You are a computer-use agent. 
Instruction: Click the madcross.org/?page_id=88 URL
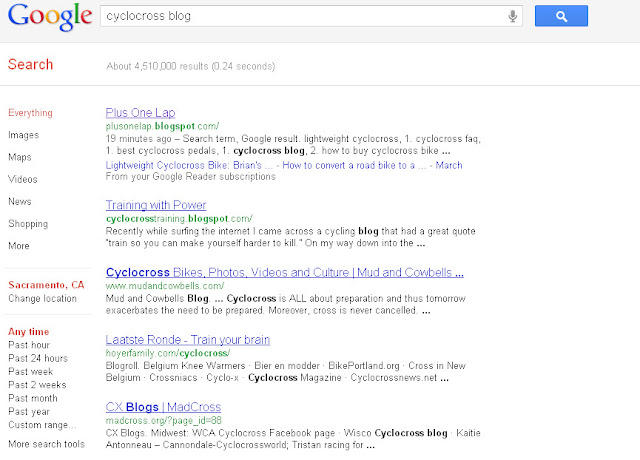[164, 420]
